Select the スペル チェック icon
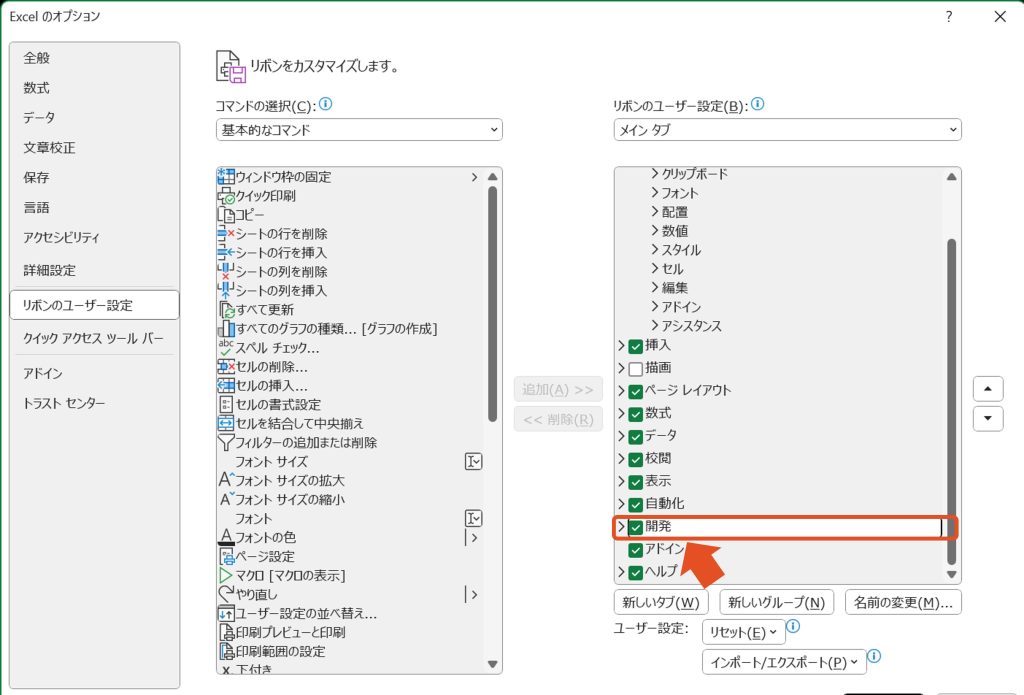The height and width of the screenshot is (695, 1024). (x=226, y=347)
